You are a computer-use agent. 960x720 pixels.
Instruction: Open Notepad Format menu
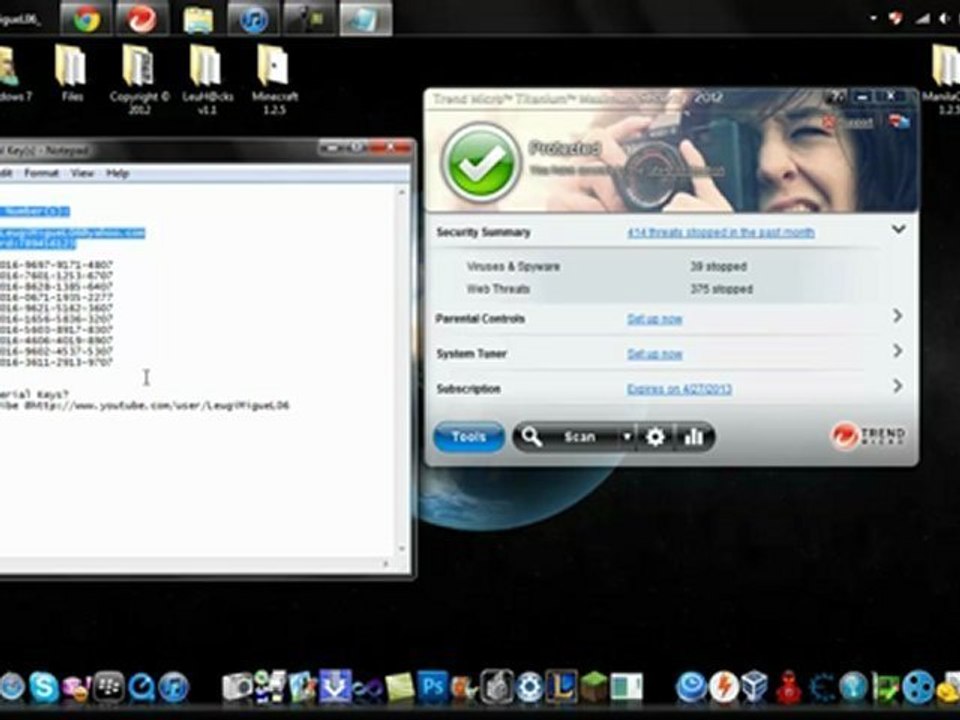(41, 173)
